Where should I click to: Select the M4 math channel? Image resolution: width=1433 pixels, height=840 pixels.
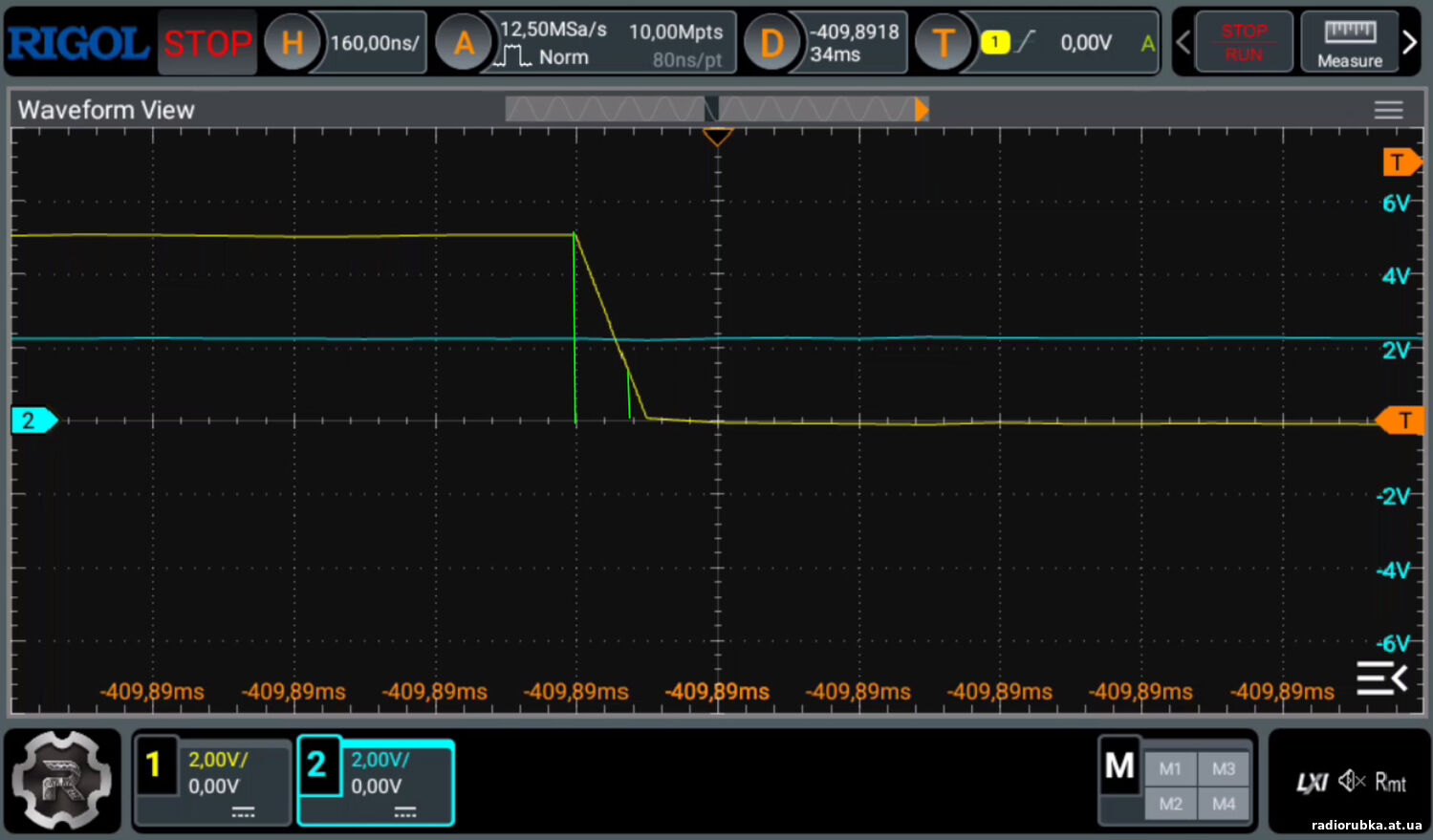1224,804
